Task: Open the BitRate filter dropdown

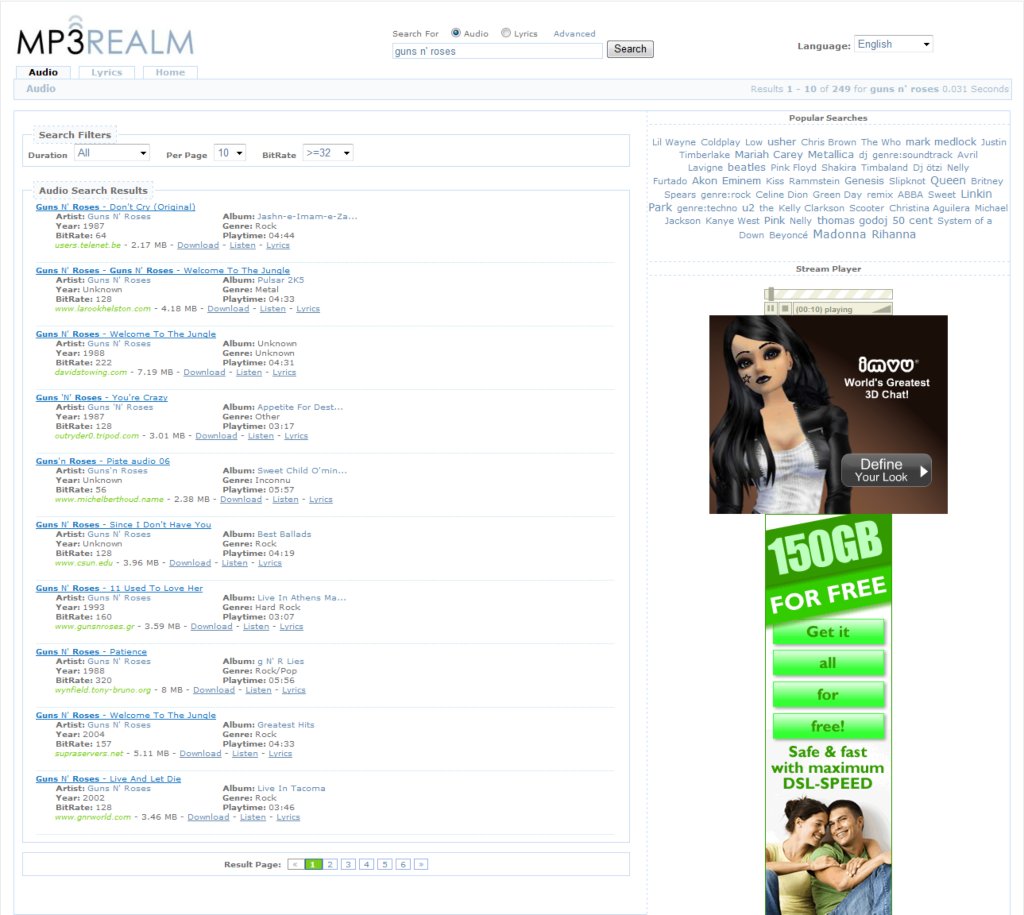Action: (328, 153)
